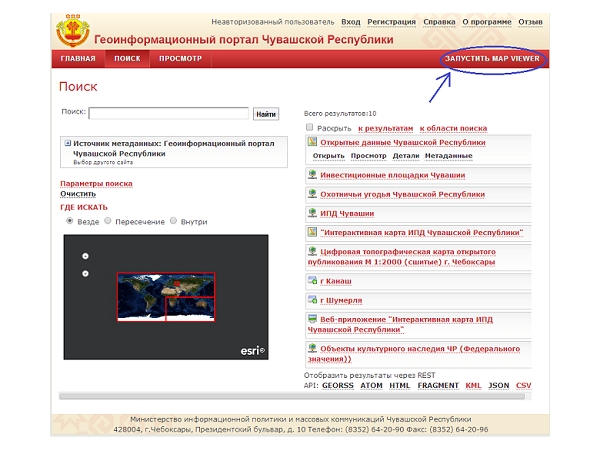
Task: Click the Геоинформационный портал Чувашской Республики title
Action: coord(244,39)
